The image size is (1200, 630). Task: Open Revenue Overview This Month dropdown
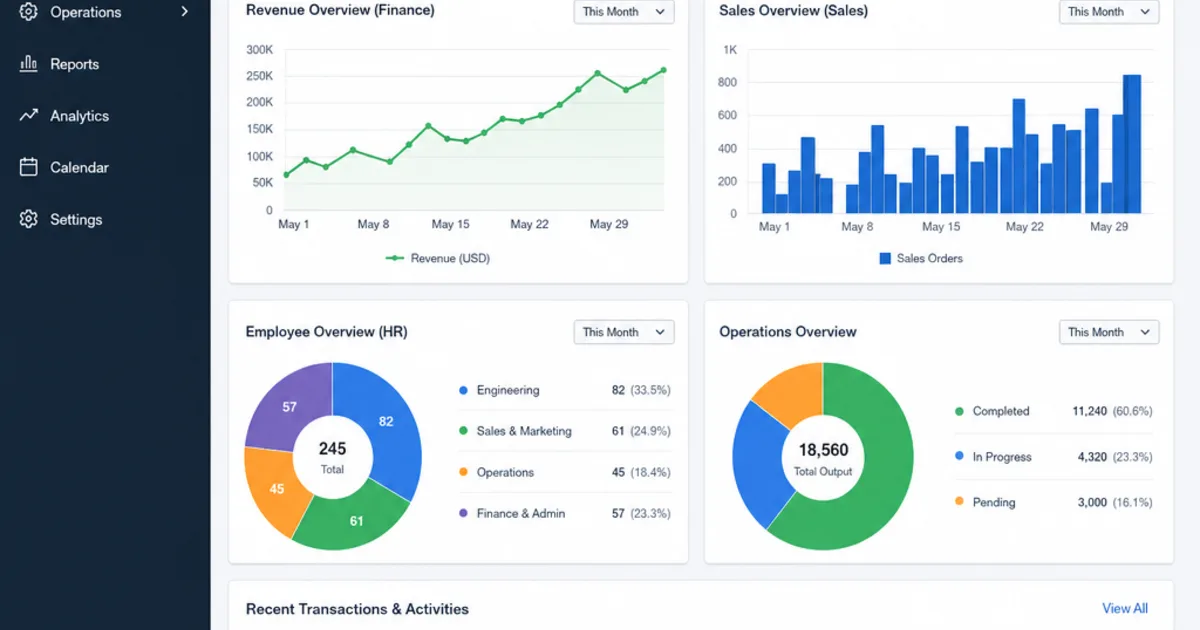[624, 12]
